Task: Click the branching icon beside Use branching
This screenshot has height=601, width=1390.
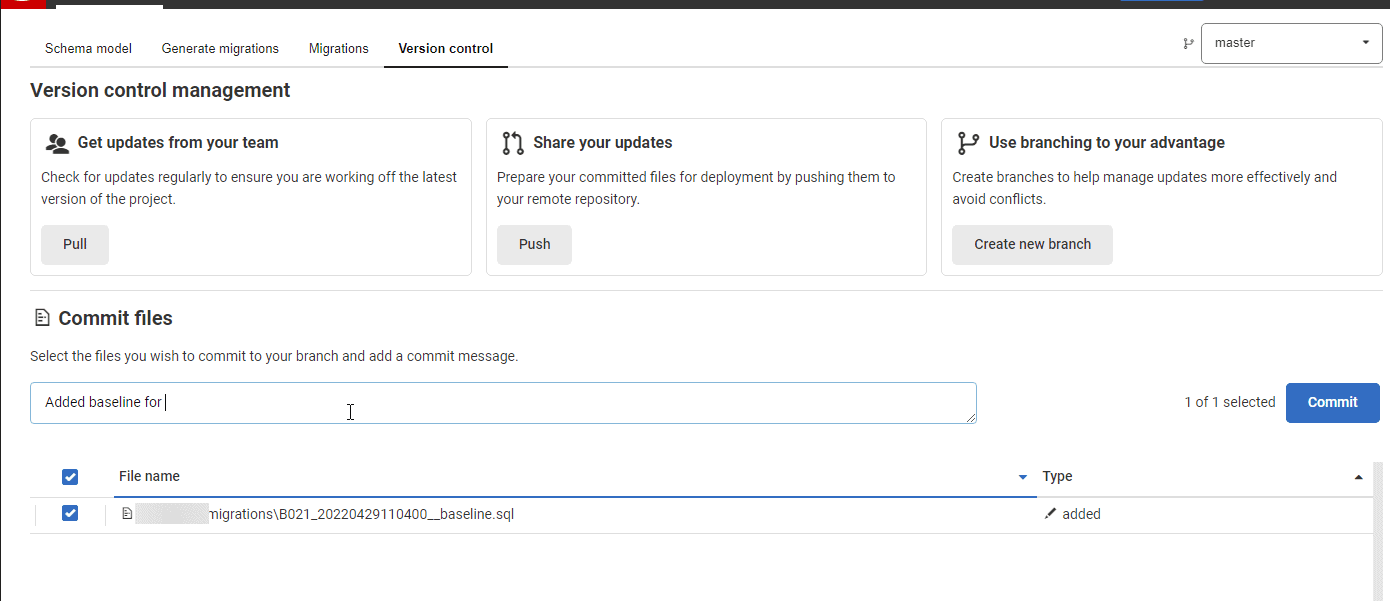Action: tap(967, 143)
